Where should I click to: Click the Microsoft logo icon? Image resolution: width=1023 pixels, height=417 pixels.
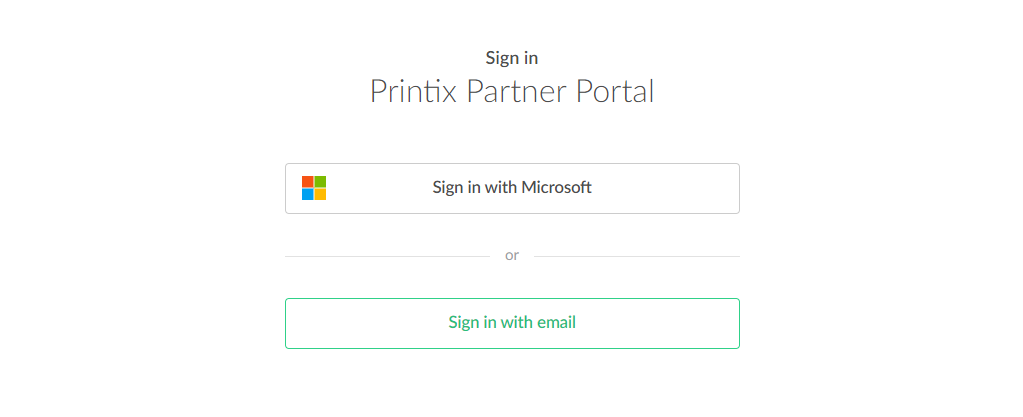click(314, 188)
